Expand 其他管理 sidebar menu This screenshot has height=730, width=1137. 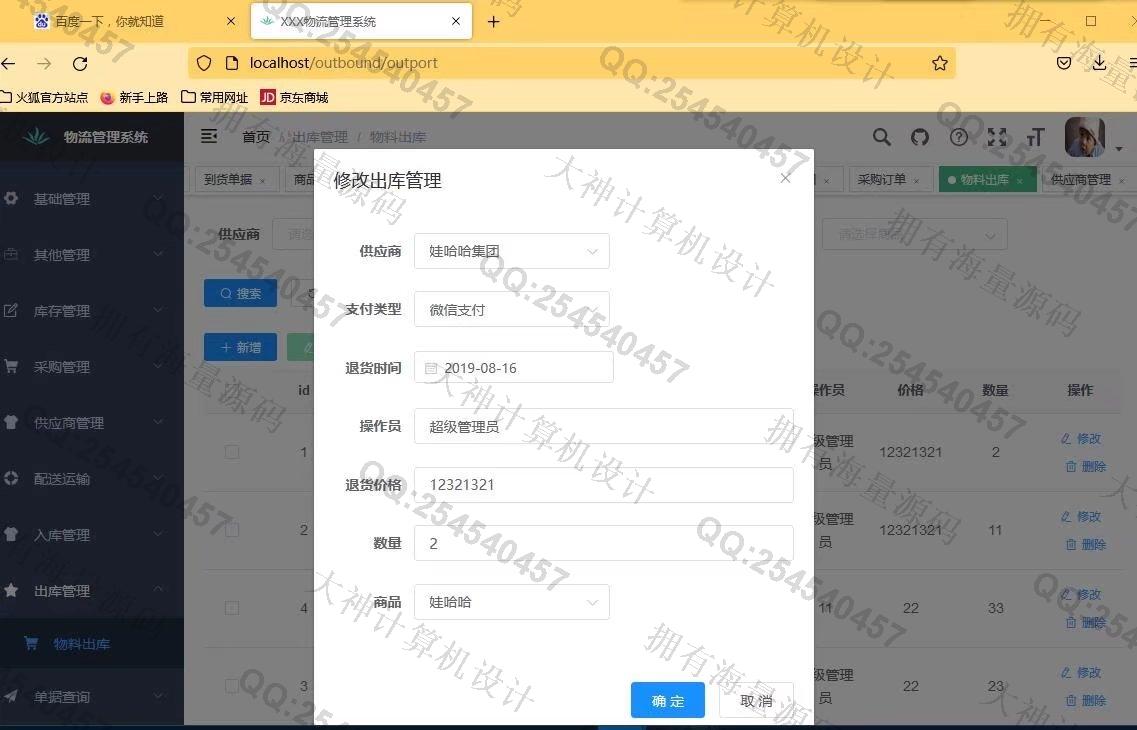pos(91,254)
